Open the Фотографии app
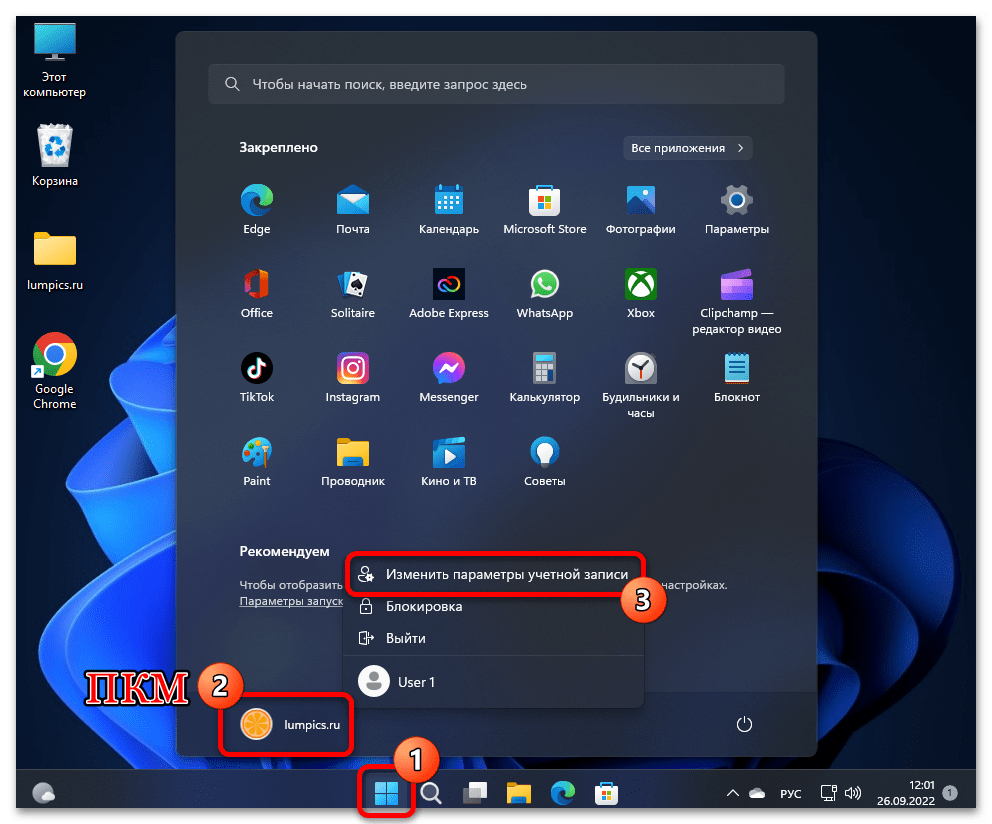Image resolution: width=992 pixels, height=824 pixels. tap(640, 209)
